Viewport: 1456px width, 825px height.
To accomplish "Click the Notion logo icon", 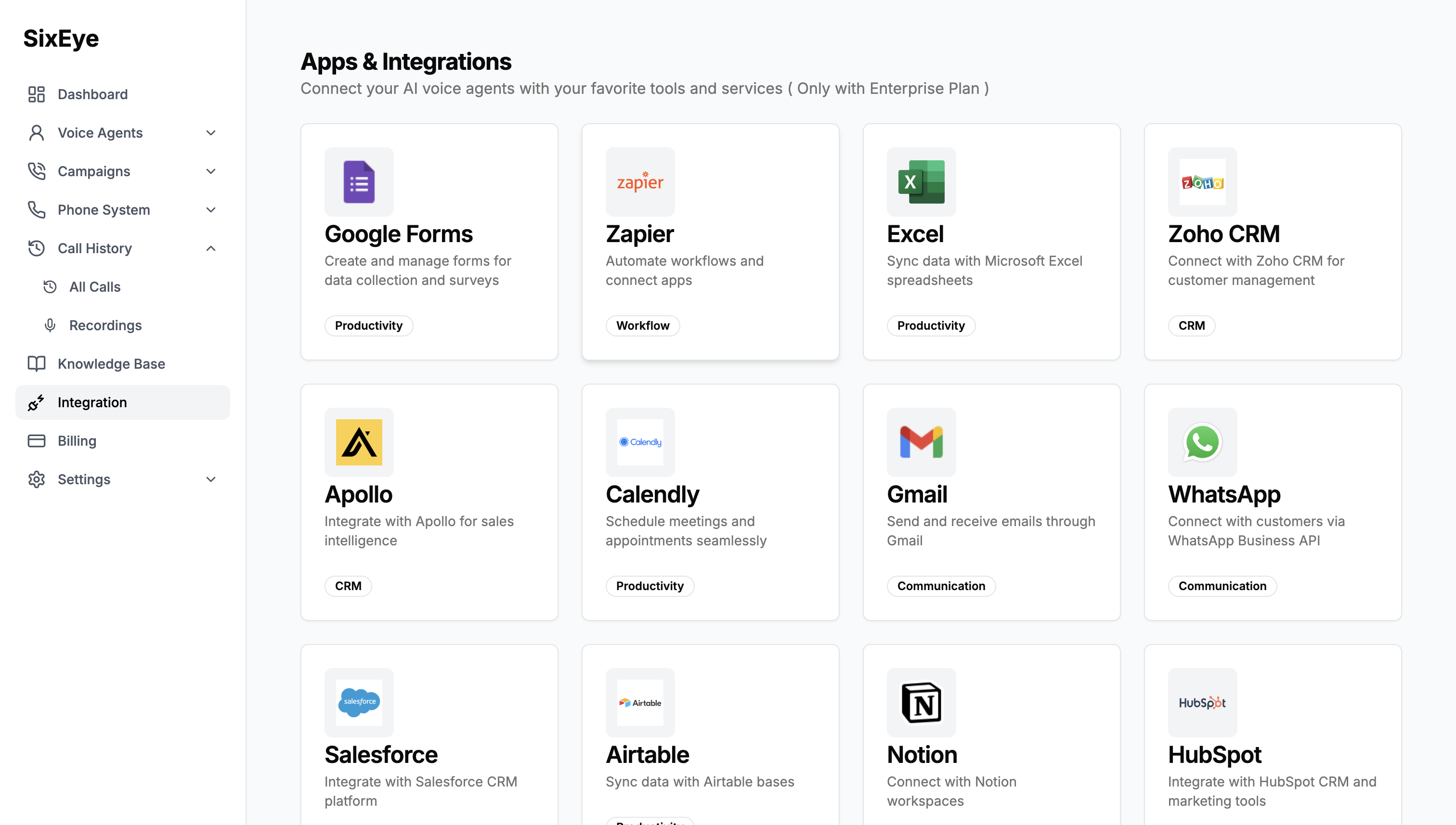I will [x=921, y=702].
